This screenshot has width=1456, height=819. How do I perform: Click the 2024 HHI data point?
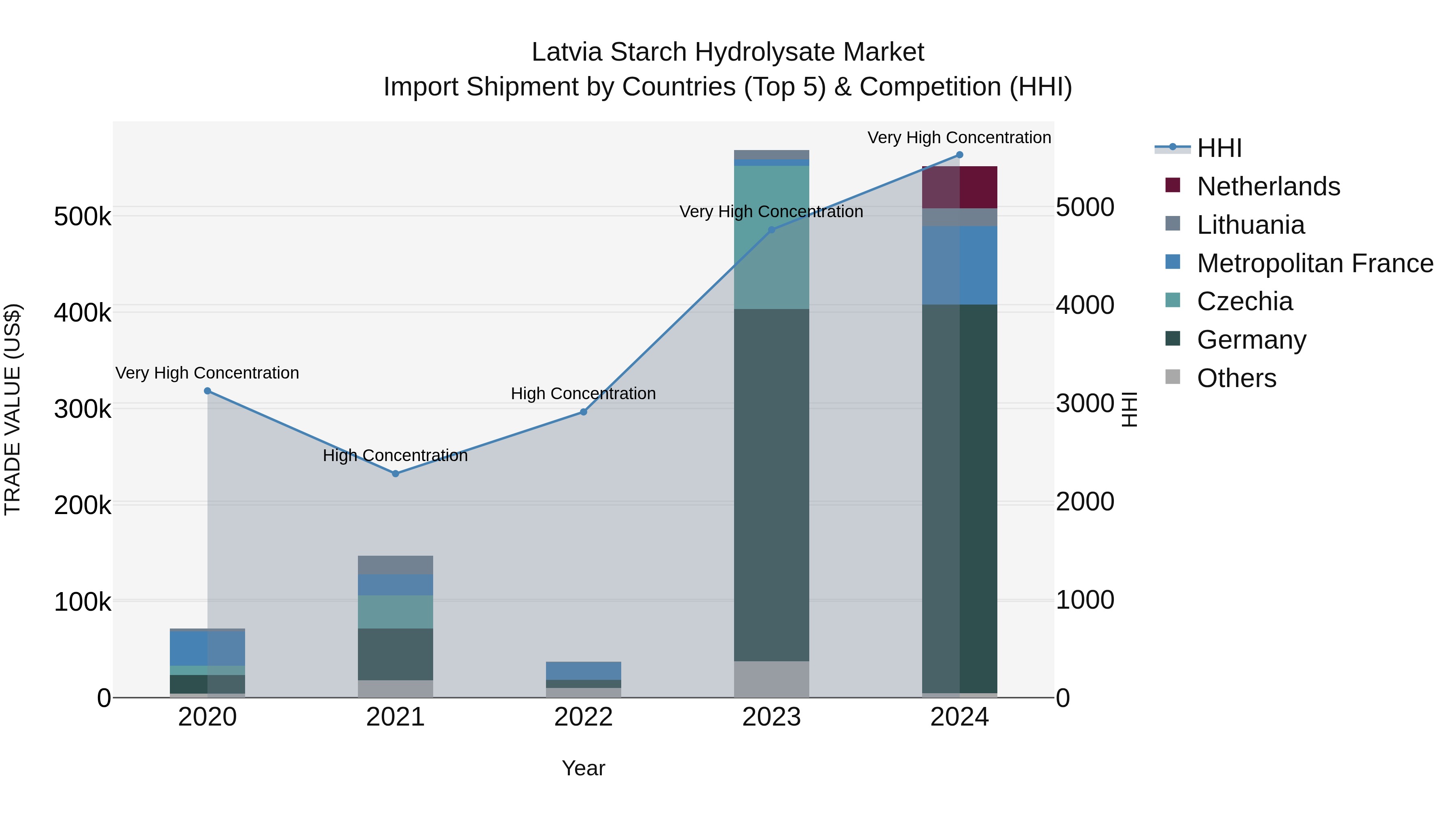[960, 155]
